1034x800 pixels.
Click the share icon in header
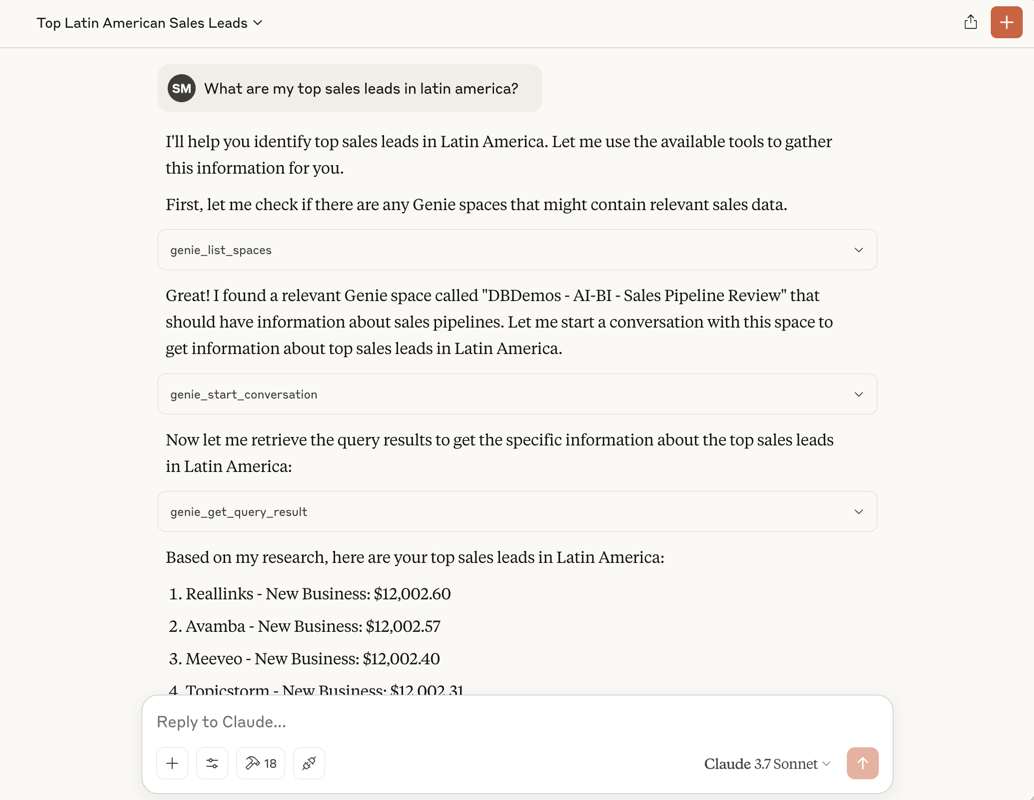click(970, 22)
